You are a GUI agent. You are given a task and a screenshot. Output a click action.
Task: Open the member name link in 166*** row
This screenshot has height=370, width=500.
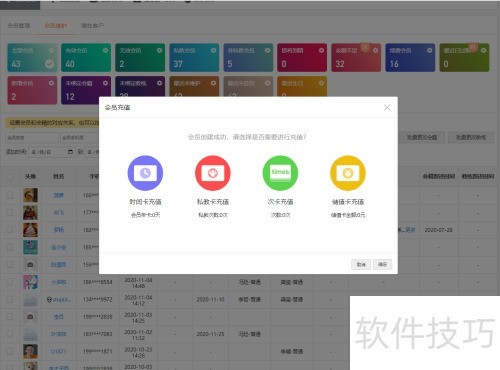pos(59,195)
